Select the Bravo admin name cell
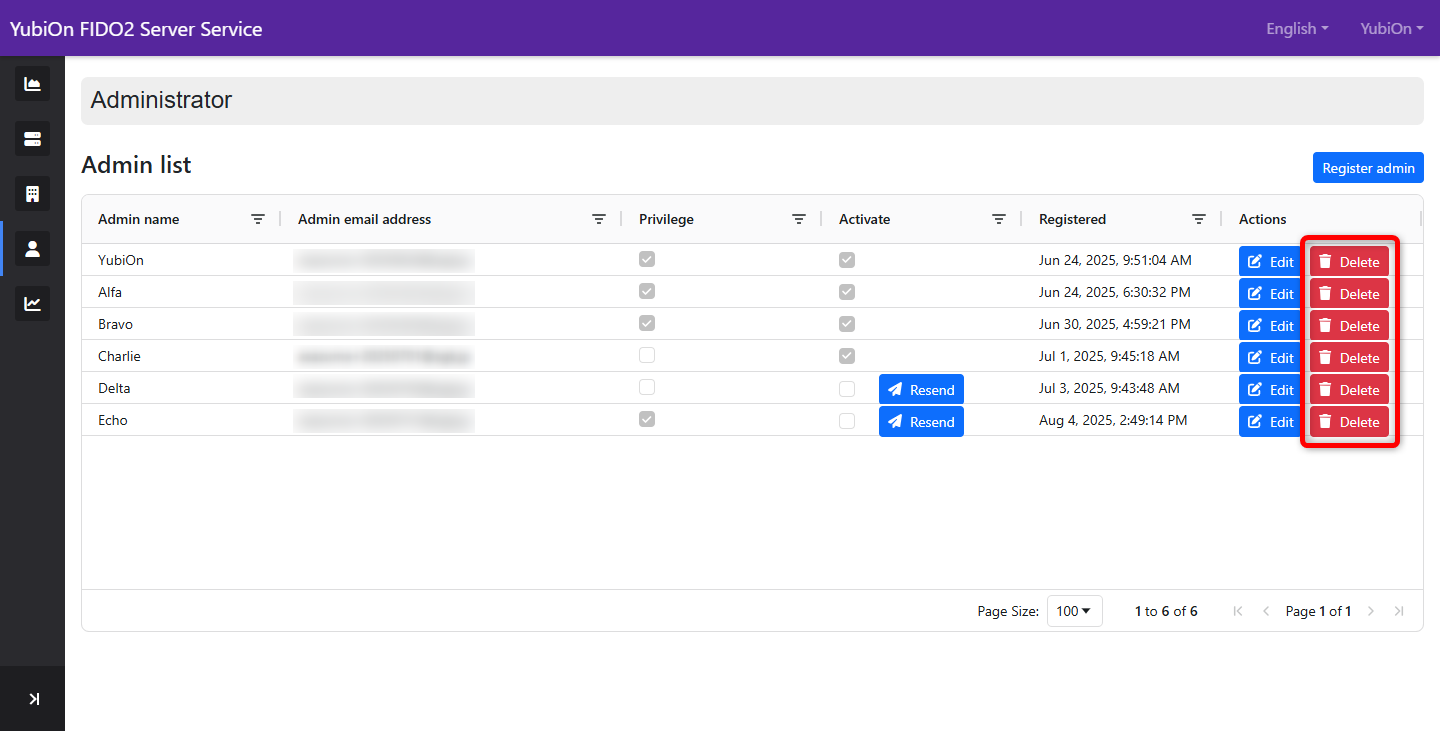This screenshot has width=1440, height=731. click(x=115, y=324)
